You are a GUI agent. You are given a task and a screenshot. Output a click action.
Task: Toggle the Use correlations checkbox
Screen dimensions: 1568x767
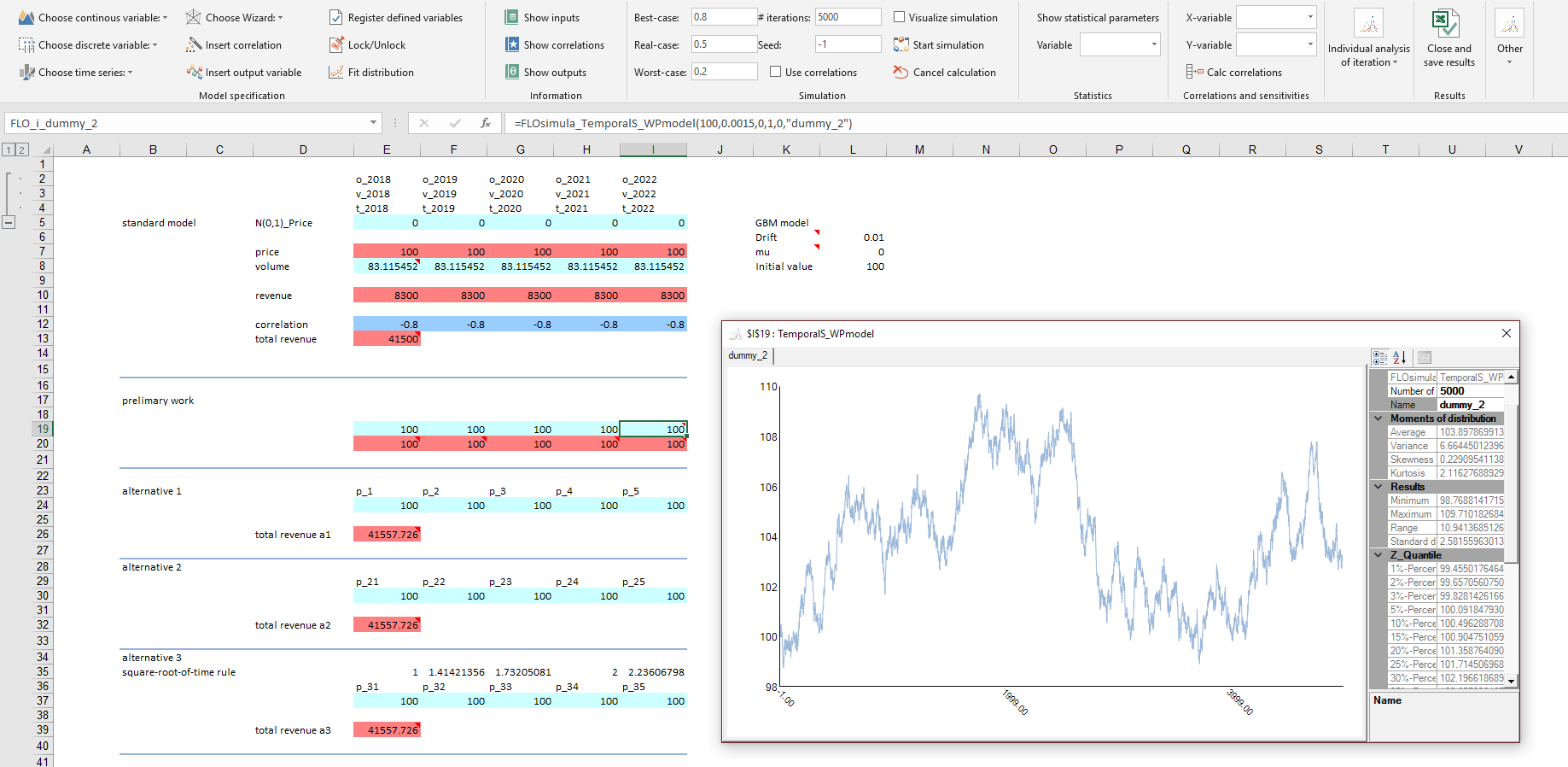point(775,73)
